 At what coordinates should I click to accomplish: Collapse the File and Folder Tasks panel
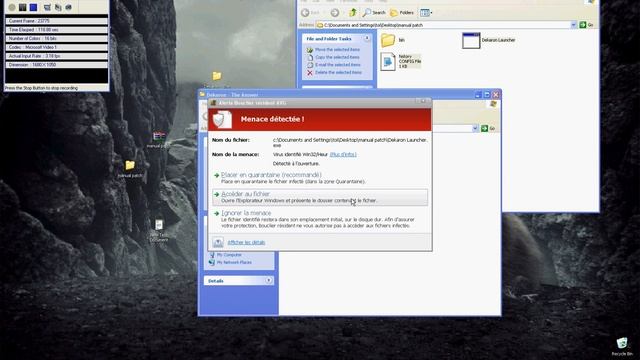(x=367, y=38)
